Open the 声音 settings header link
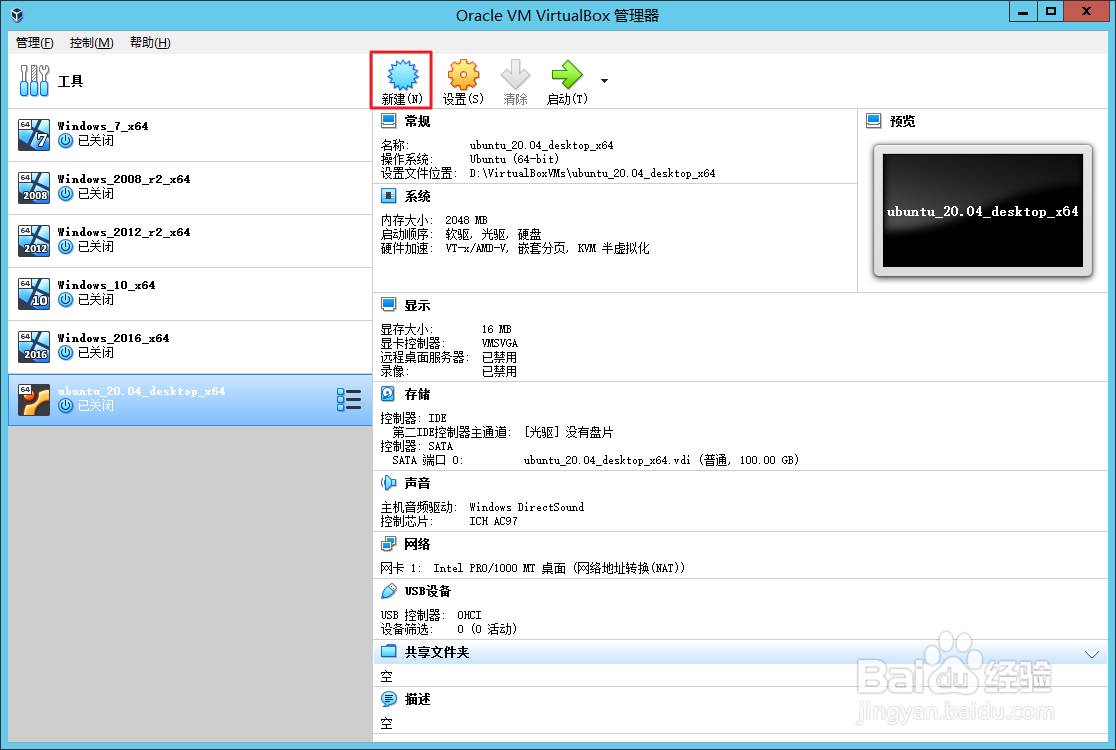This screenshot has width=1116, height=750. [x=417, y=483]
